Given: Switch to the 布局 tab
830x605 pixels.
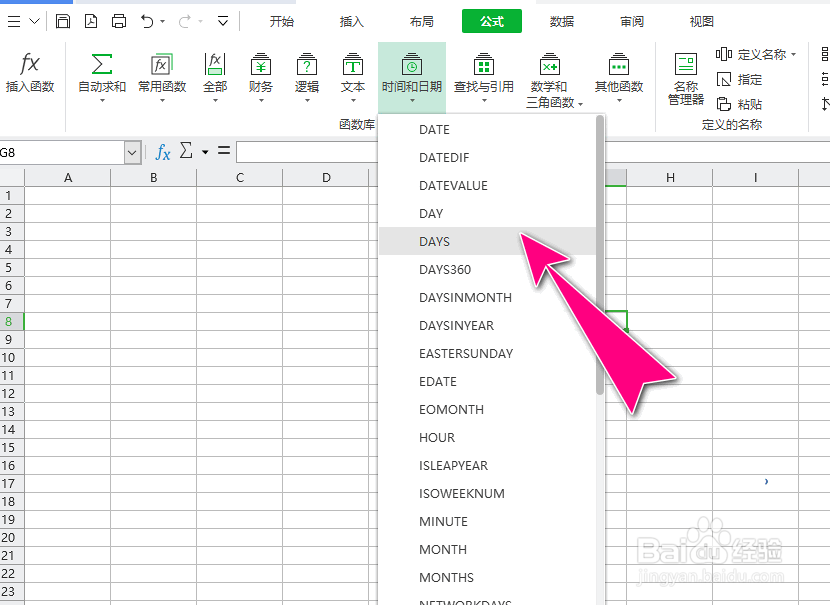Looking at the screenshot, I should click(421, 21).
